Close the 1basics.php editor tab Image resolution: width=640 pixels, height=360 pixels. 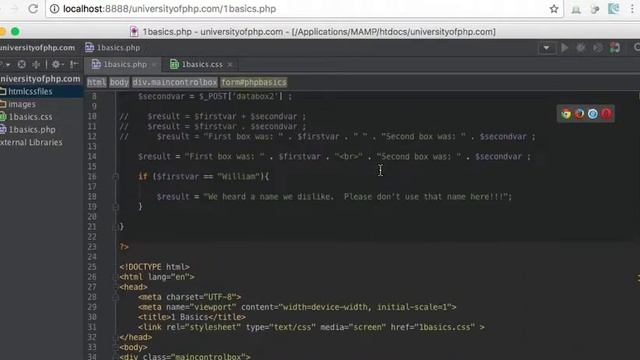[154, 64]
